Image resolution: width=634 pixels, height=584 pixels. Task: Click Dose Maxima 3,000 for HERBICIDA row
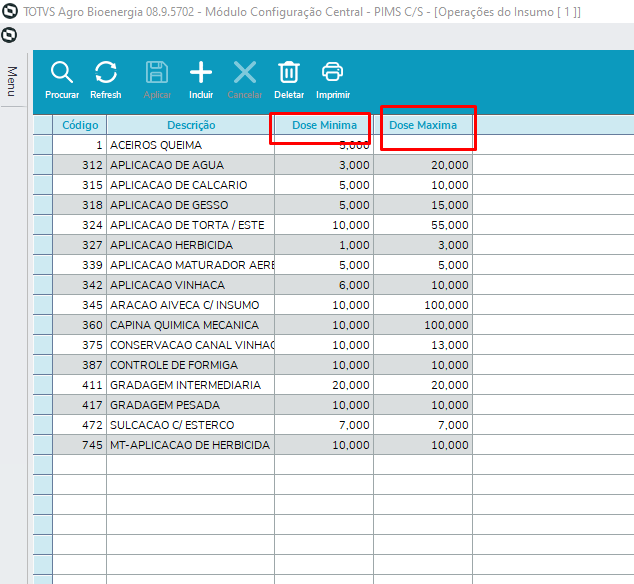423,245
